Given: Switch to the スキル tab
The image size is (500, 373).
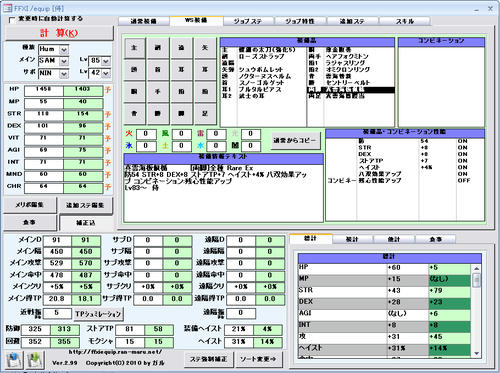Looking at the screenshot, I should (x=405, y=21).
